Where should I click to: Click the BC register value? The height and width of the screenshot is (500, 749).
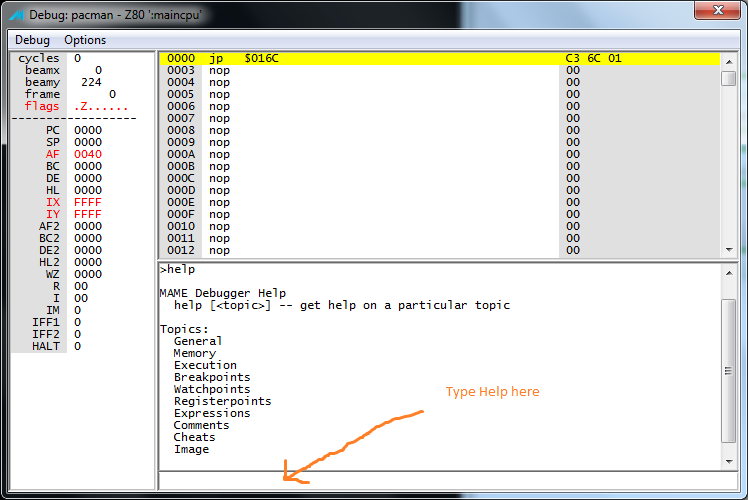point(88,166)
